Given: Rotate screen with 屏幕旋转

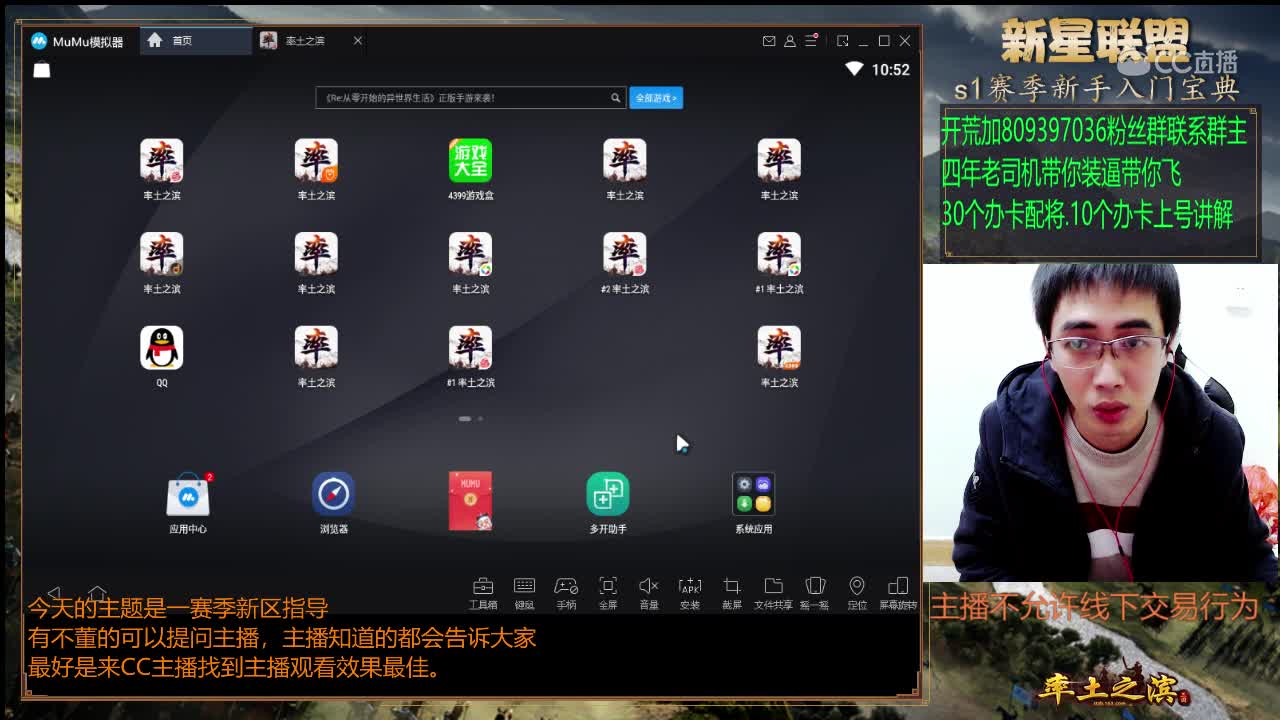Looking at the screenshot, I should (898, 592).
